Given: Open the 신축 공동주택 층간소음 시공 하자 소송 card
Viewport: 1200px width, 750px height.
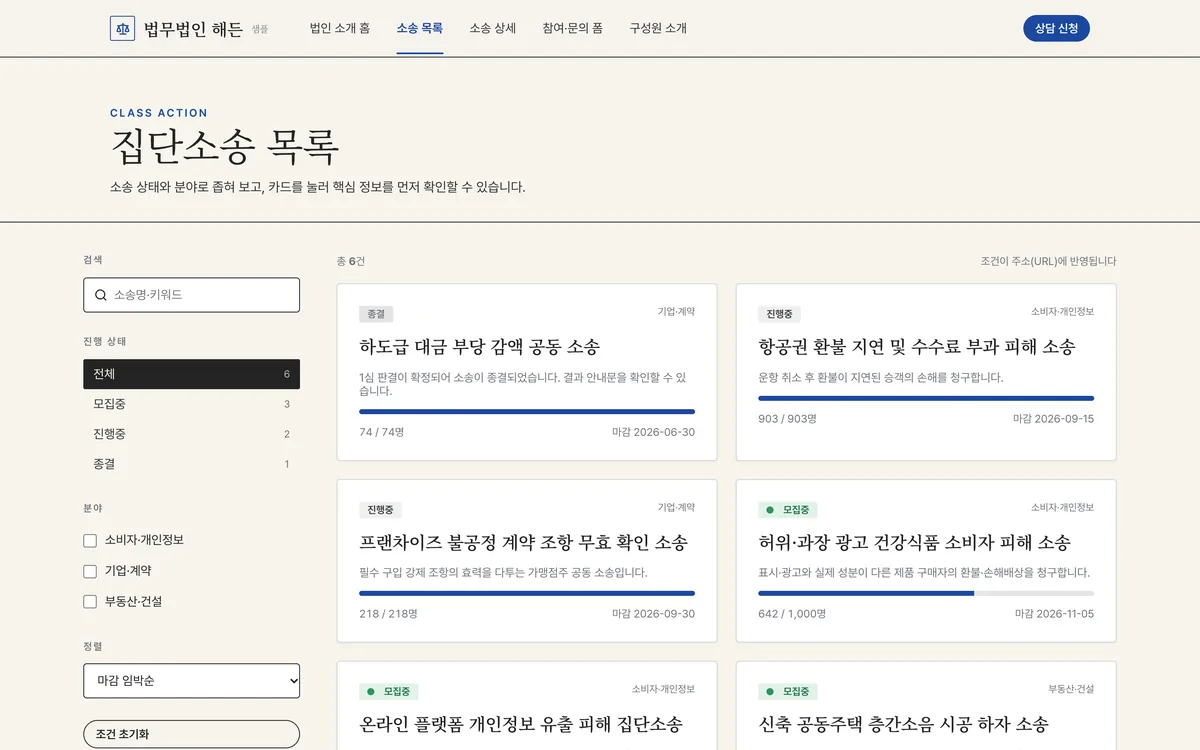Looking at the screenshot, I should point(926,706).
